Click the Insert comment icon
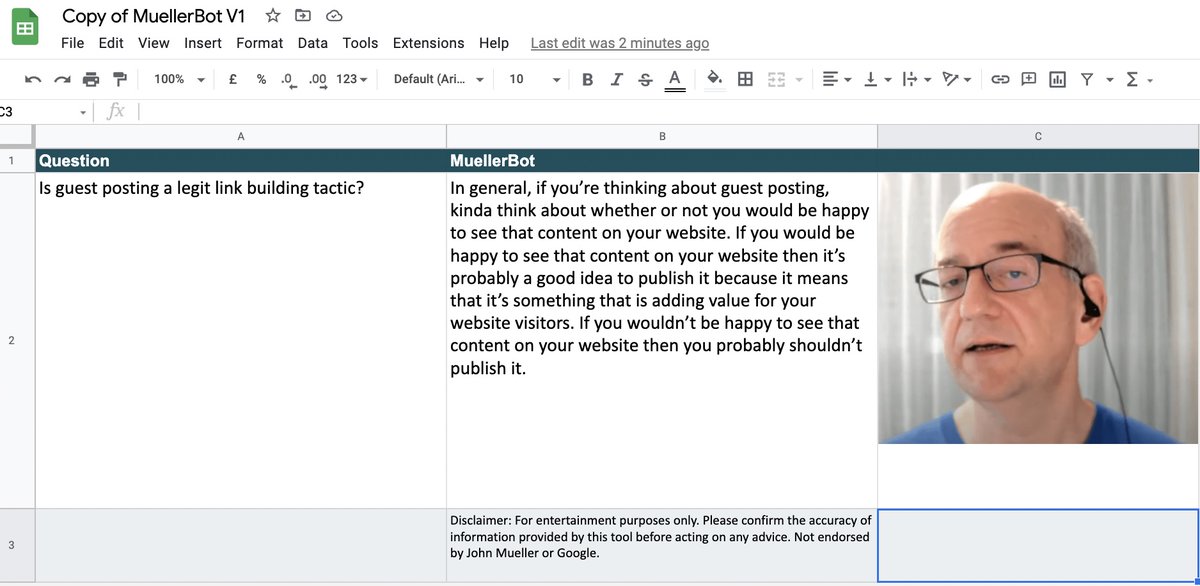1200x586 pixels. click(x=1028, y=79)
